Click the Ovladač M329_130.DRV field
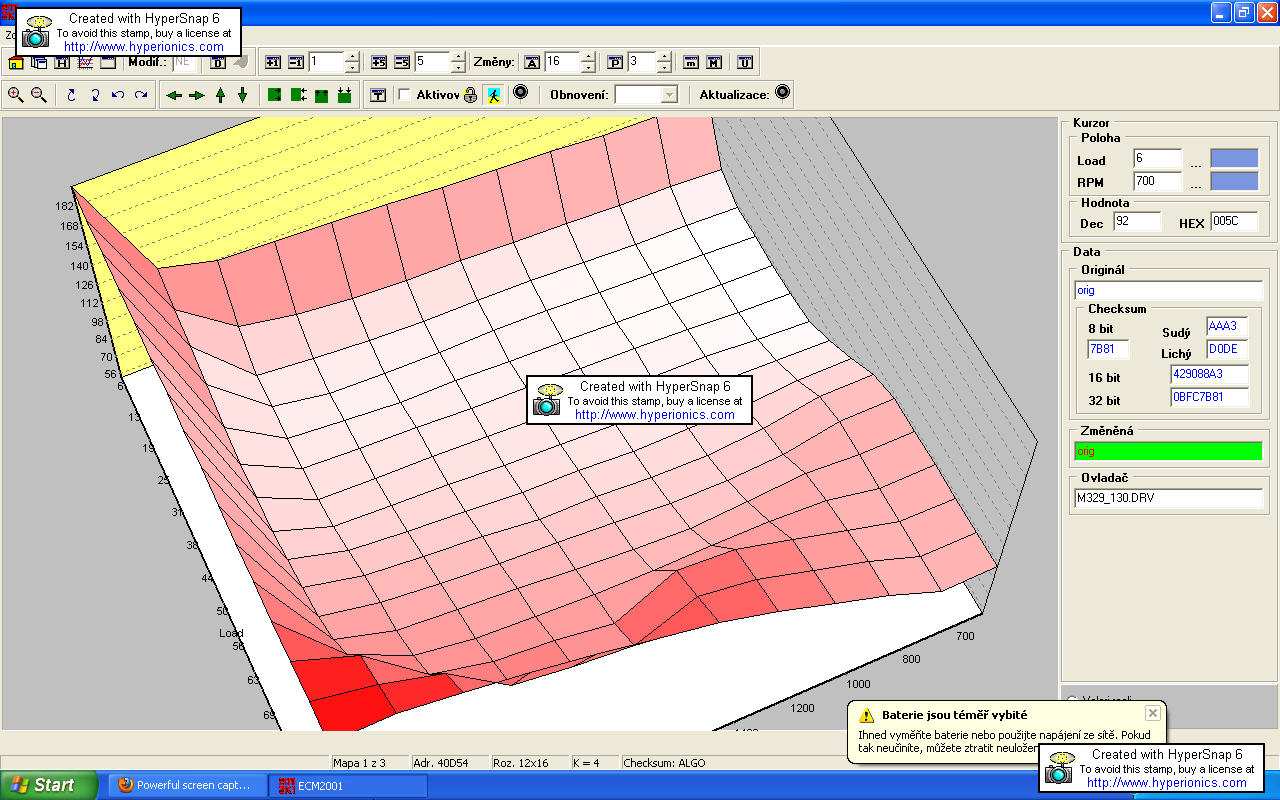Screen dimensions: 1280x800 click(1168, 497)
